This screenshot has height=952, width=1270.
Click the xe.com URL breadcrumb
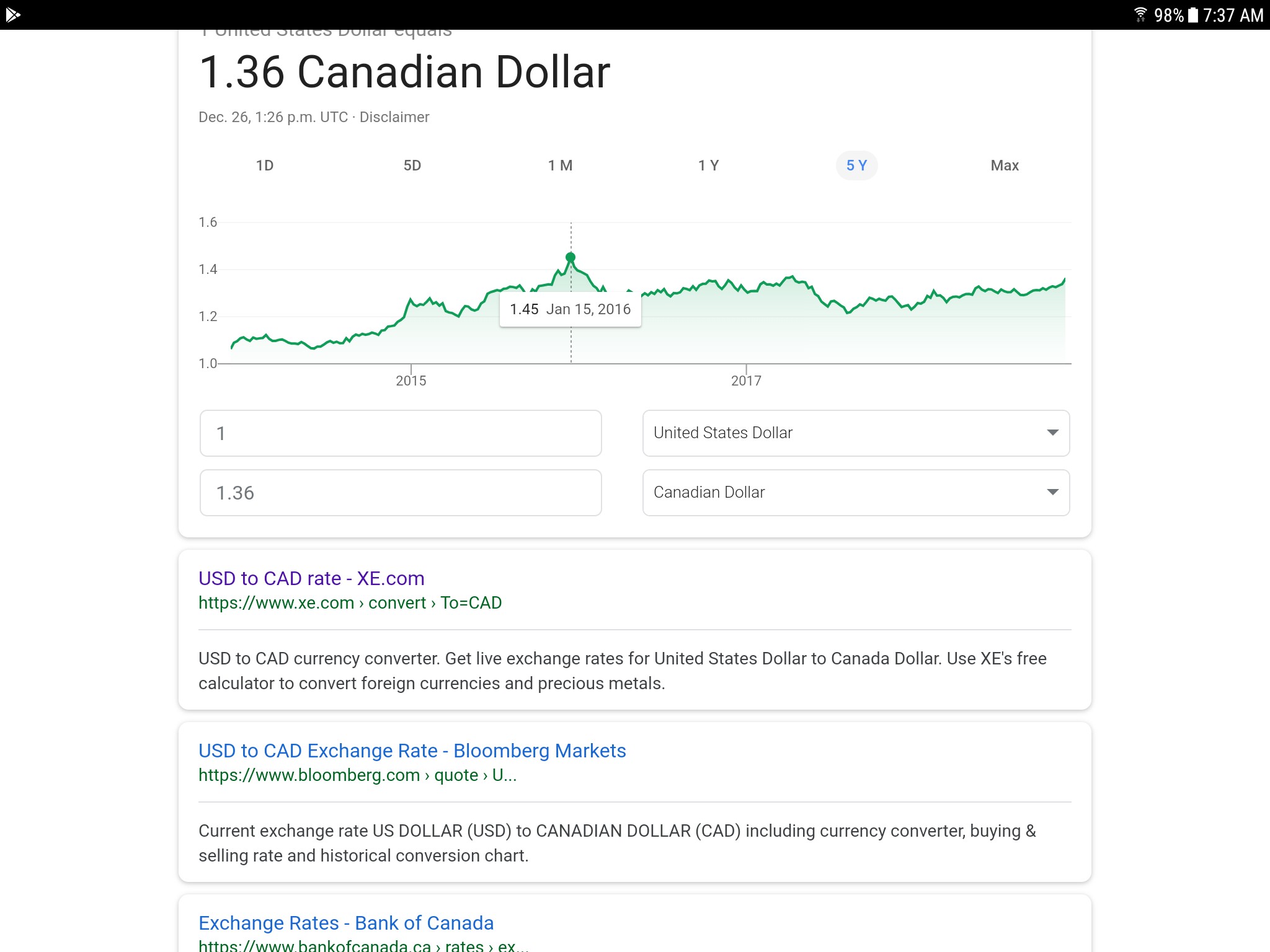point(350,602)
